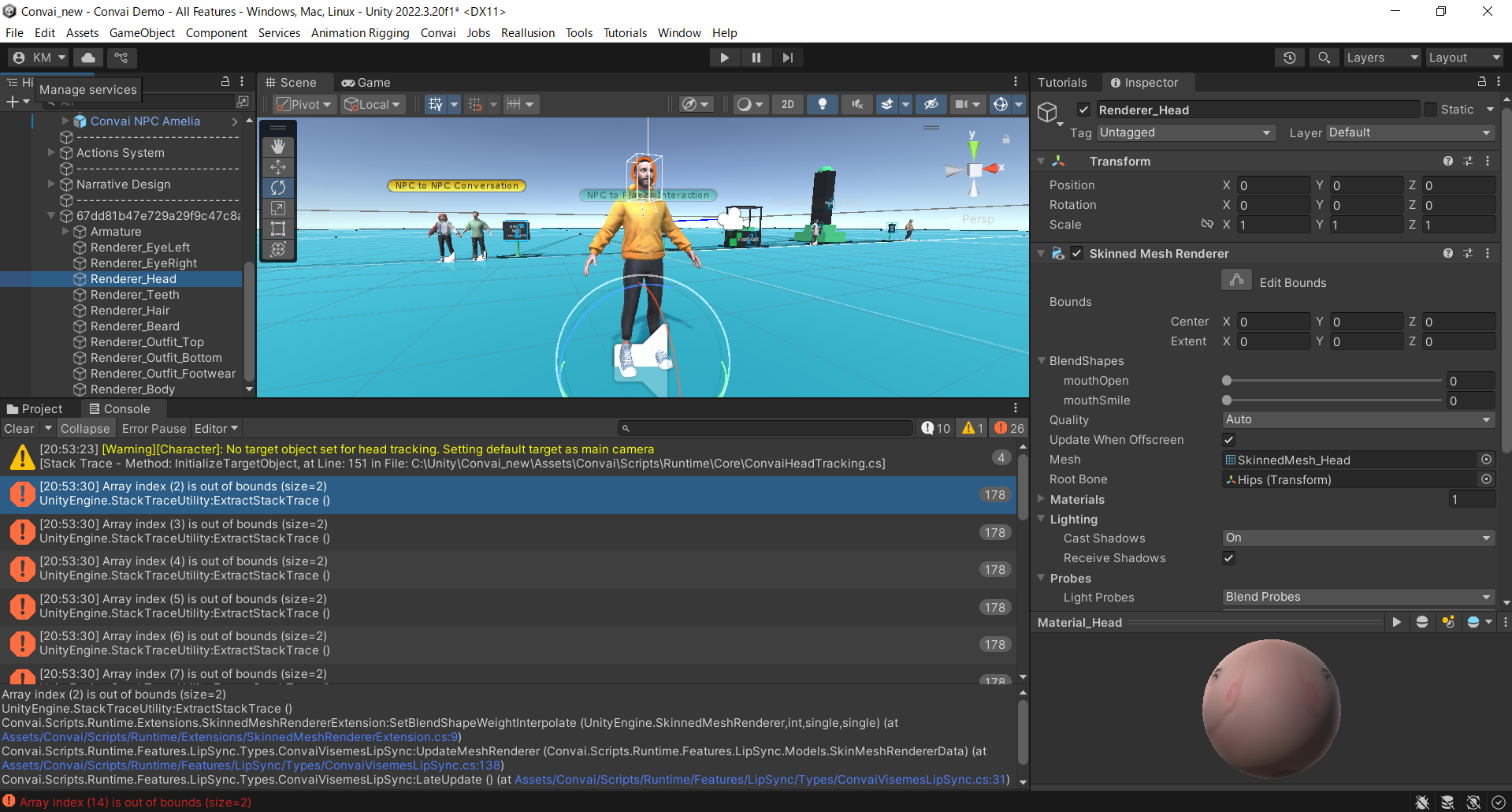Collapse the BlendShapes section
The height and width of the screenshot is (812, 1512).
1042,360
